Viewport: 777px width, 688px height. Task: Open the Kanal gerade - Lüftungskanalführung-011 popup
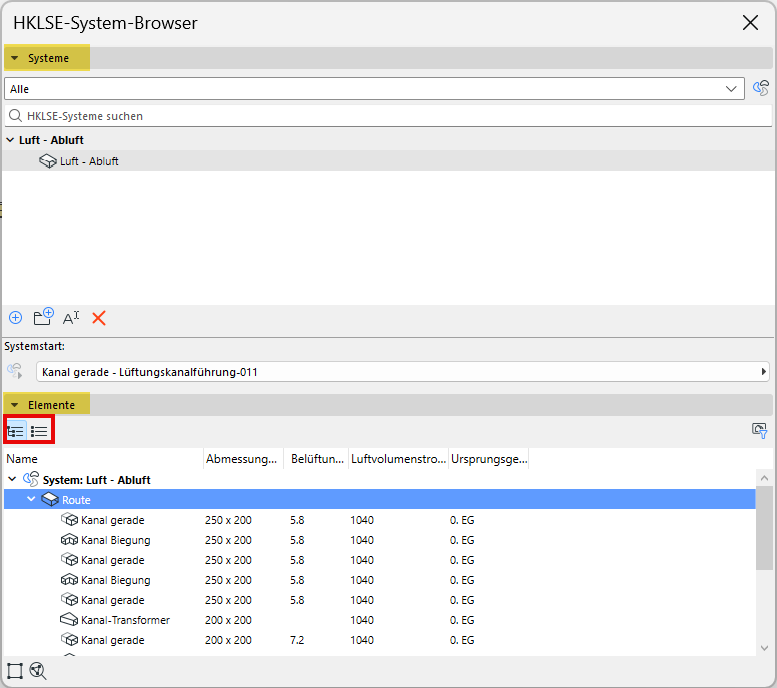tap(402, 372)
